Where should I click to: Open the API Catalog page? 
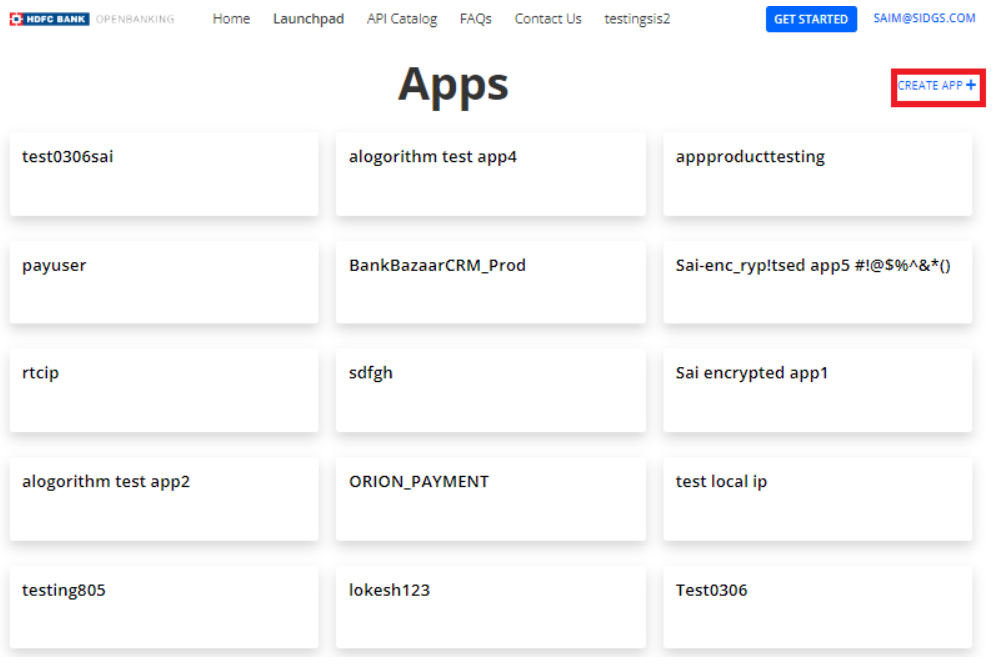click(401, 19)
